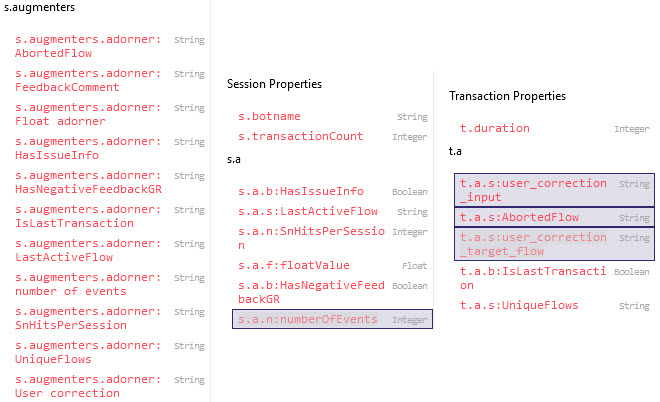The height and width of the screenshot is (402, 660).
Task: Select the User correction adorner
Action: [88, 387]
